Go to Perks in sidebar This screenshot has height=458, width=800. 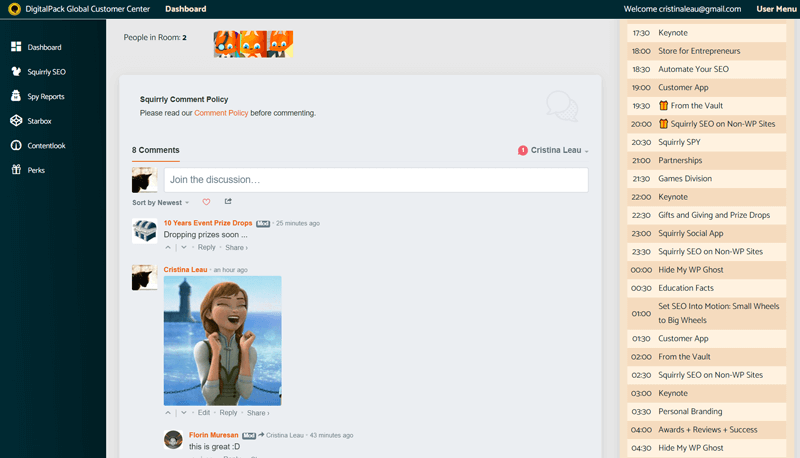[36, 170]
